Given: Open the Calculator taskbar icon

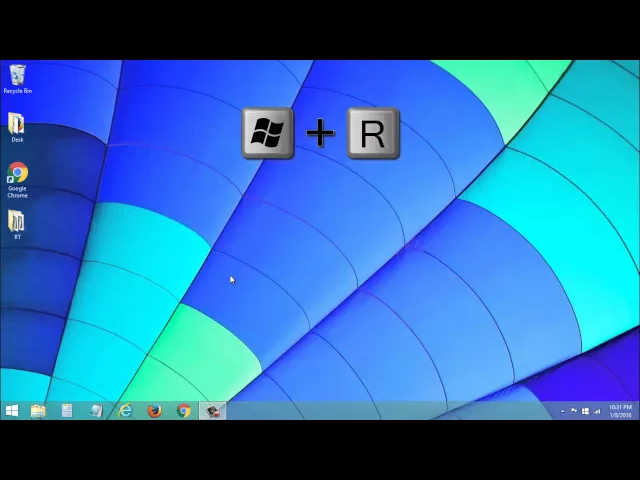Looking at the screenshot, I should (x=67, y=410).
